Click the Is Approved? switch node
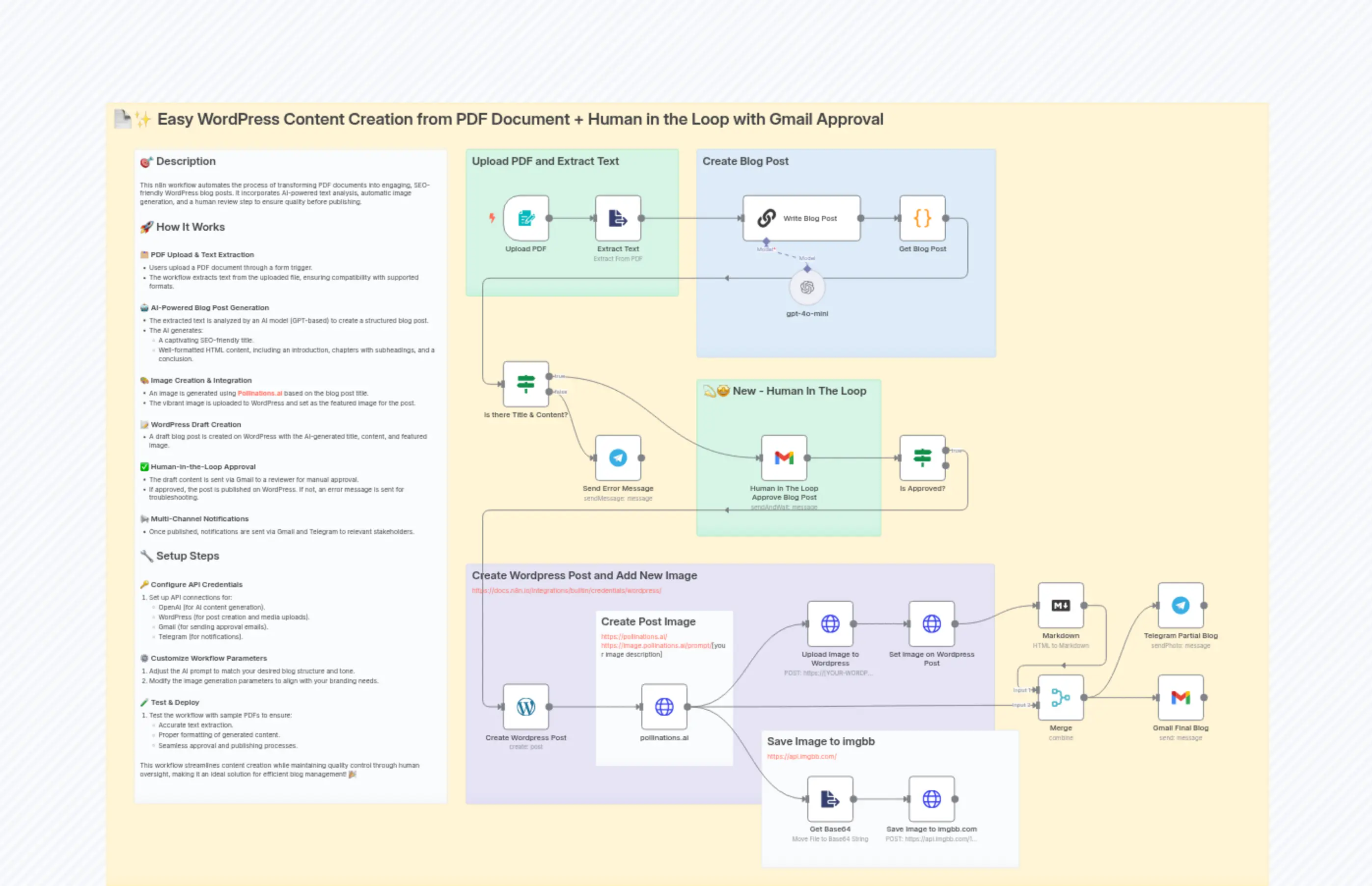 tap(922, 458)
